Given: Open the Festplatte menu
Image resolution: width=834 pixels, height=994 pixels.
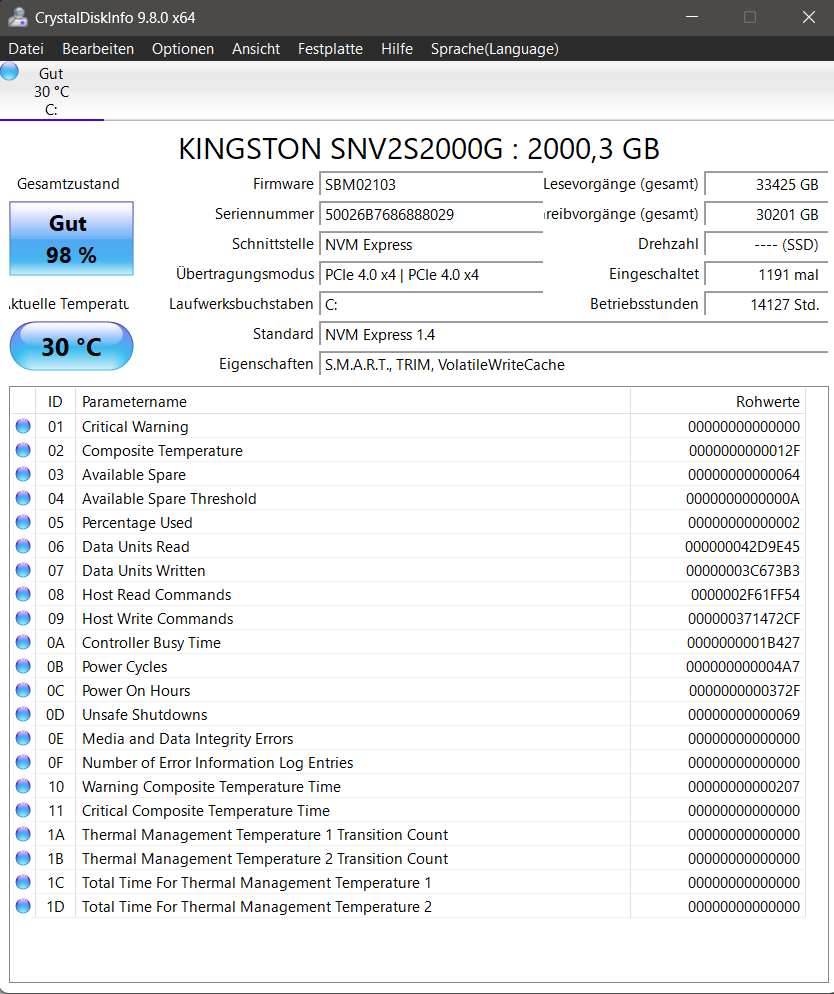Looking at the screenshot, I should tap(330, 49).
